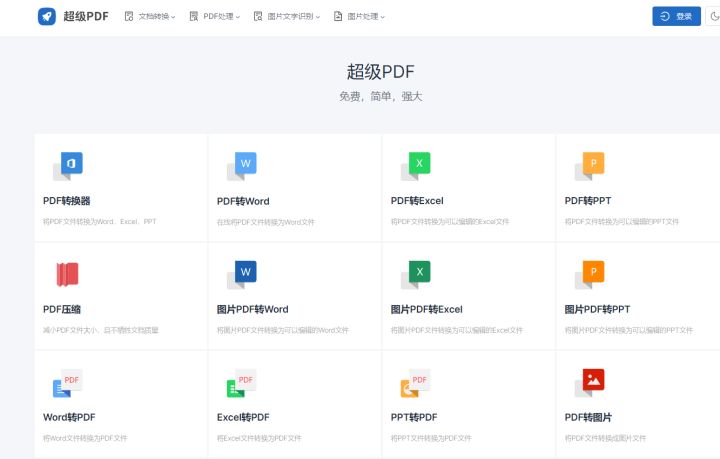Click the description 将PDF文件转换为可以编辑的PPT文件
The width and height of the screenshot is (720, 459).
point(622,222)
